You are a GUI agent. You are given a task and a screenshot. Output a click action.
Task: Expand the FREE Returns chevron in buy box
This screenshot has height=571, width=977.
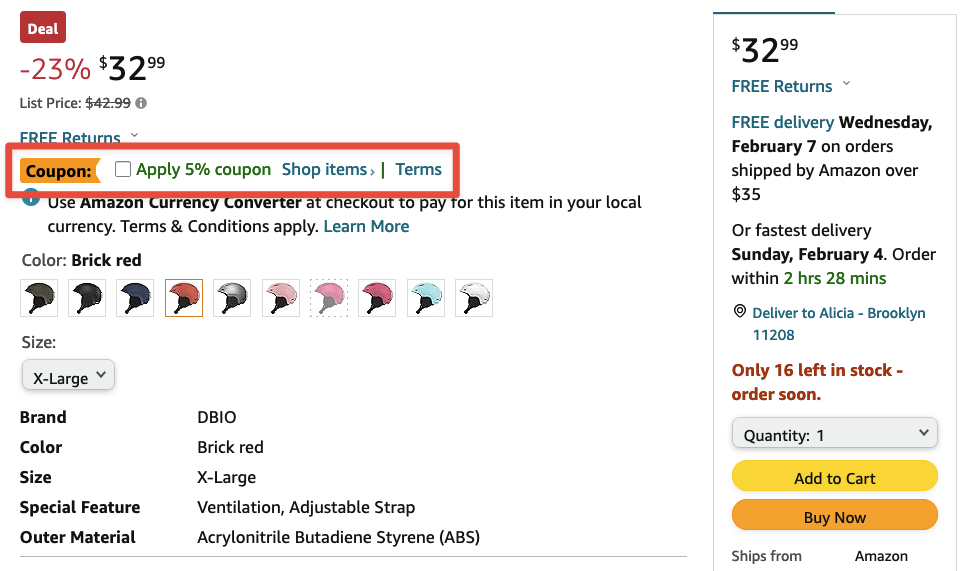pos(846,84)
